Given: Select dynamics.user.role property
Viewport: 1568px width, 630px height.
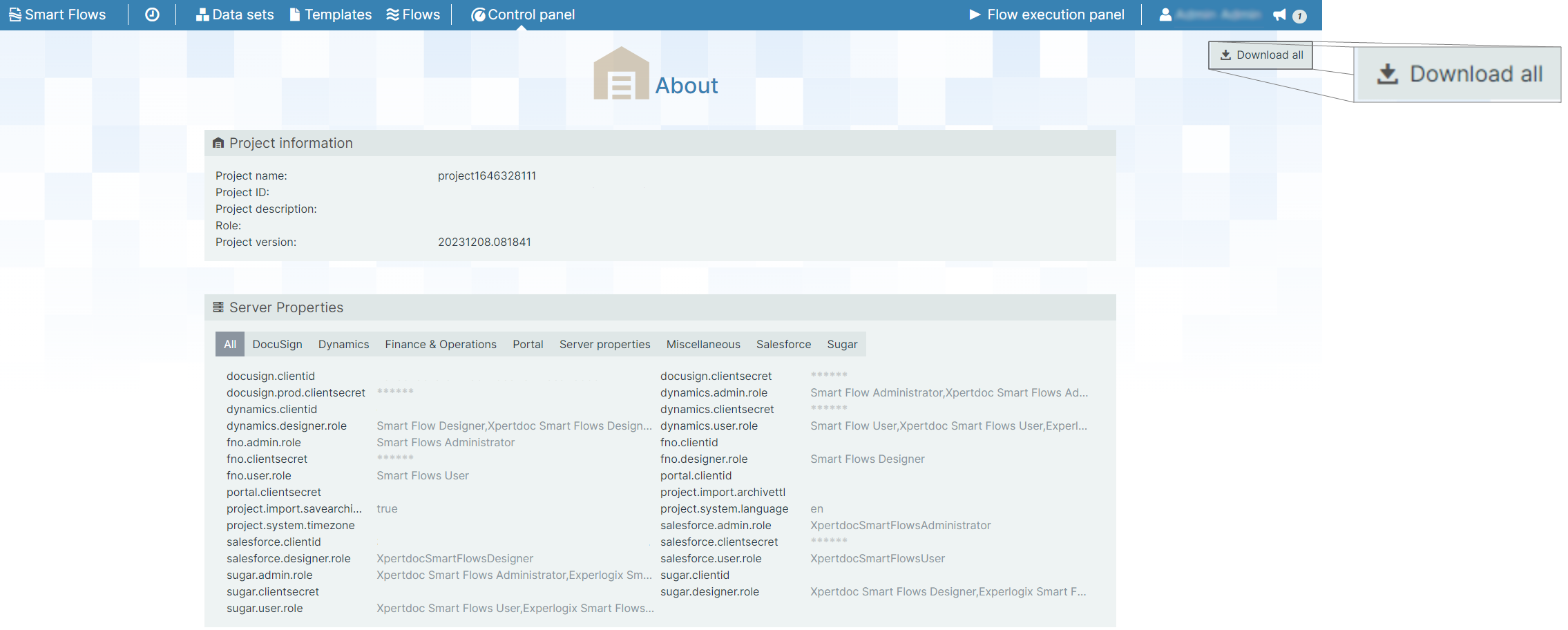Looking at the screenshot, I should [x=709, y=426].
